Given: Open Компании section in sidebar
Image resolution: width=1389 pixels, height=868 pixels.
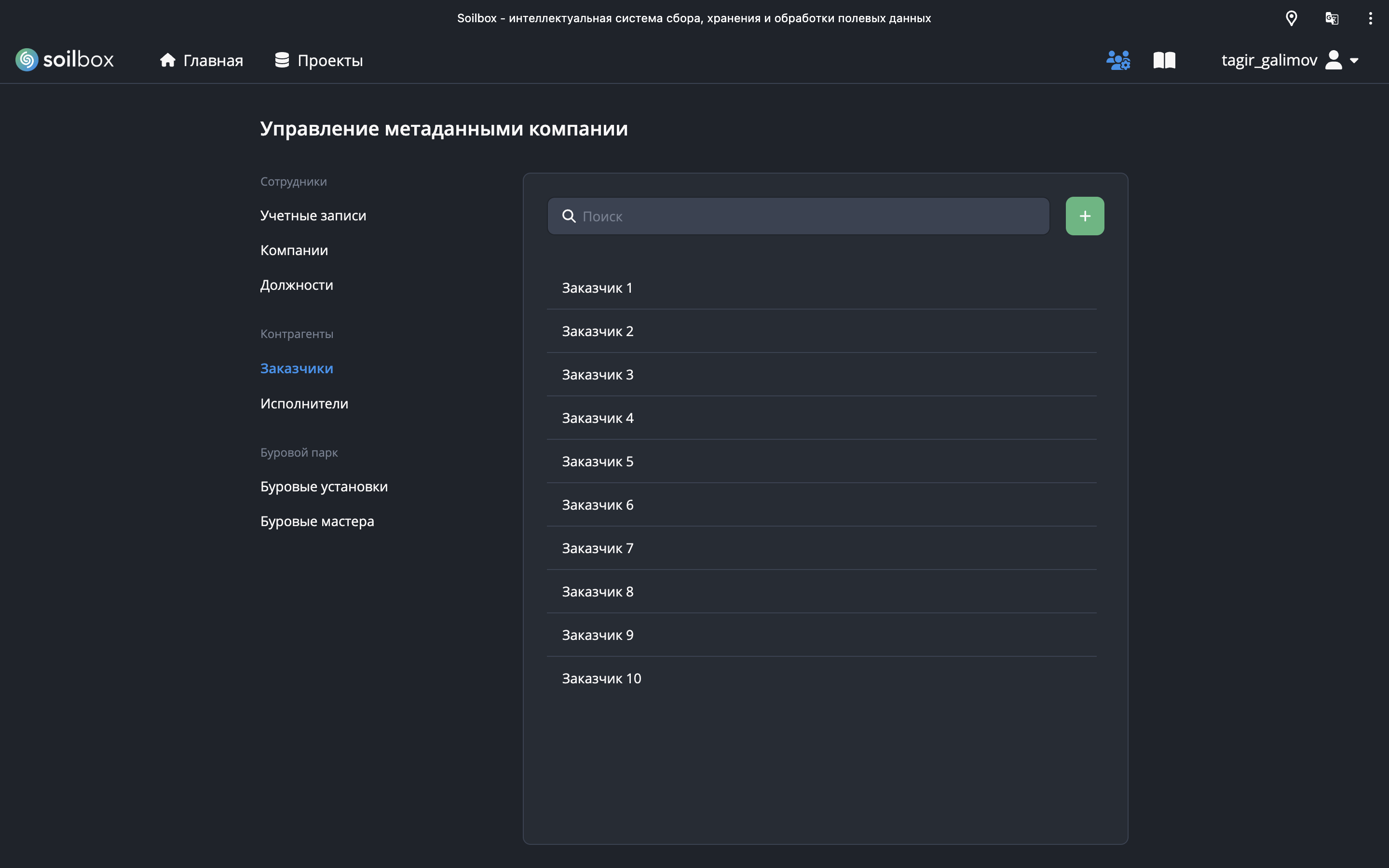Looking at the screenshot, I should click(294, 250).
